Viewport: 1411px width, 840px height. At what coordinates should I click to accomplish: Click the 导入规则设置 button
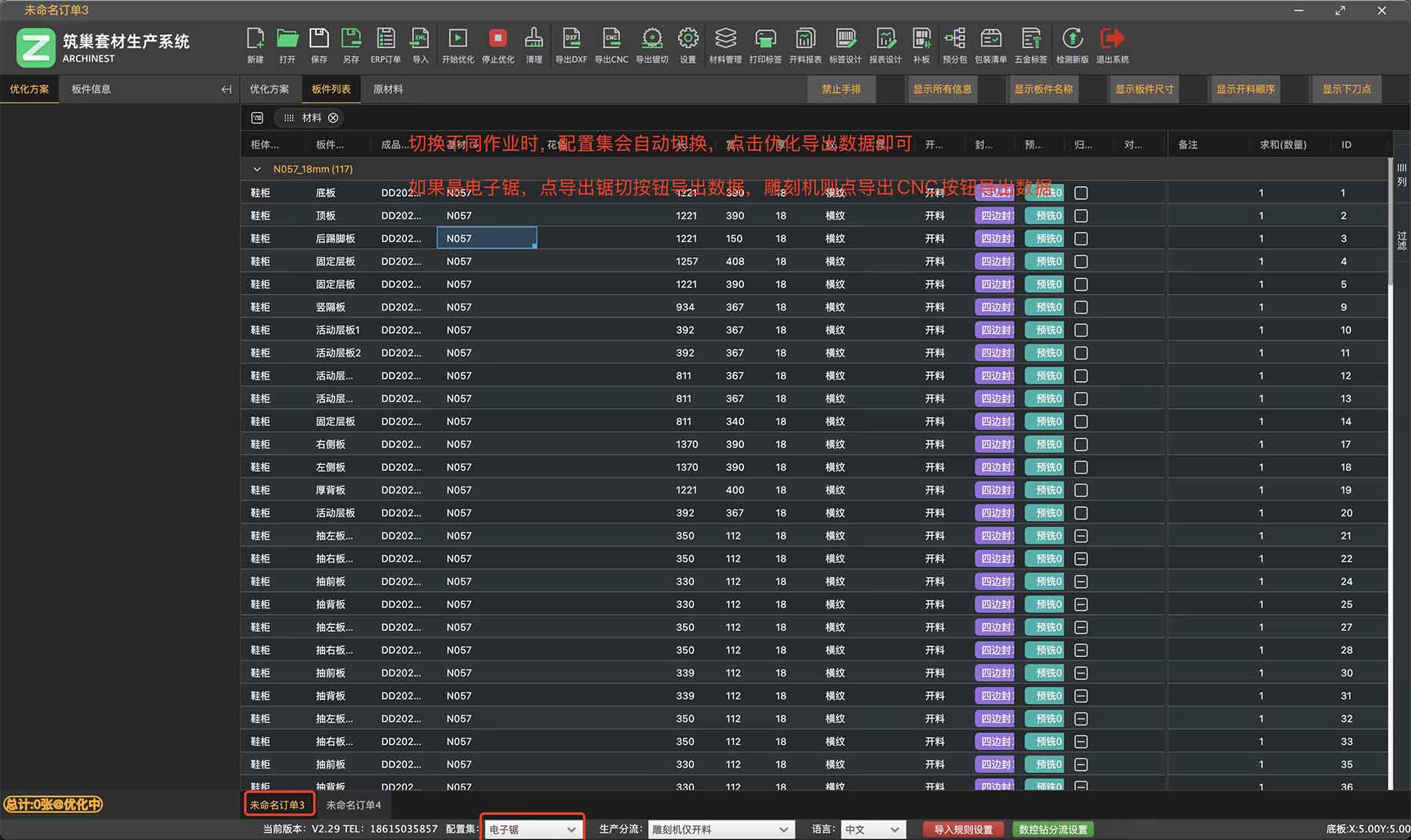click(963, 829)
